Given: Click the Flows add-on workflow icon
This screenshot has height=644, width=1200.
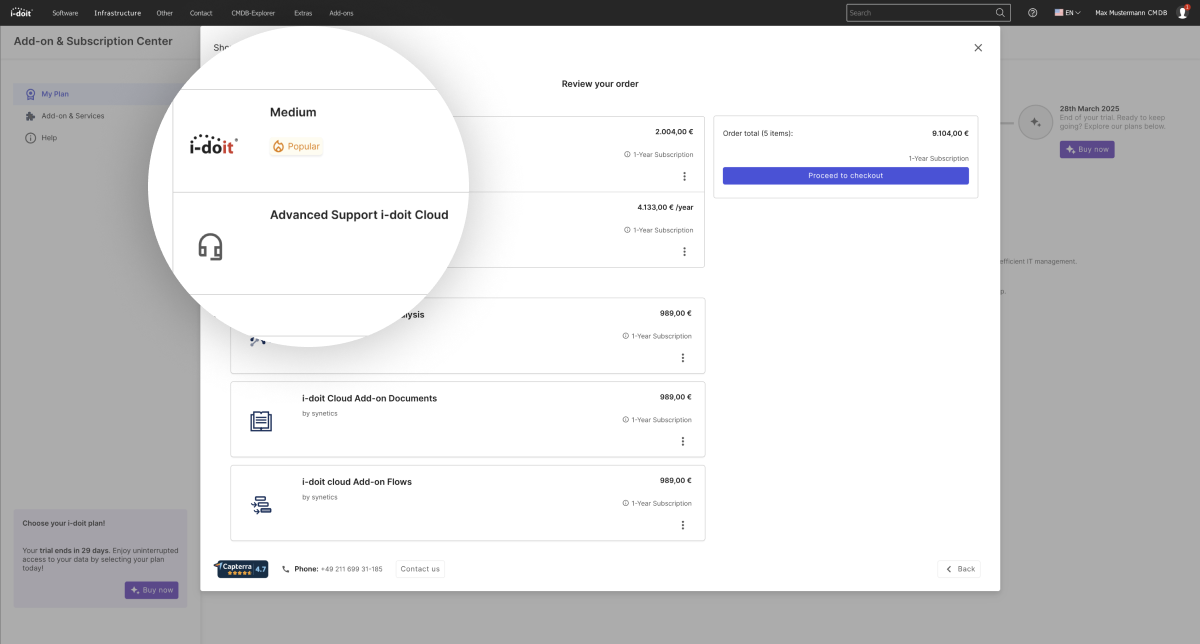Looking at the screenshot, I should pyautogui.click(x=260, y=505).
